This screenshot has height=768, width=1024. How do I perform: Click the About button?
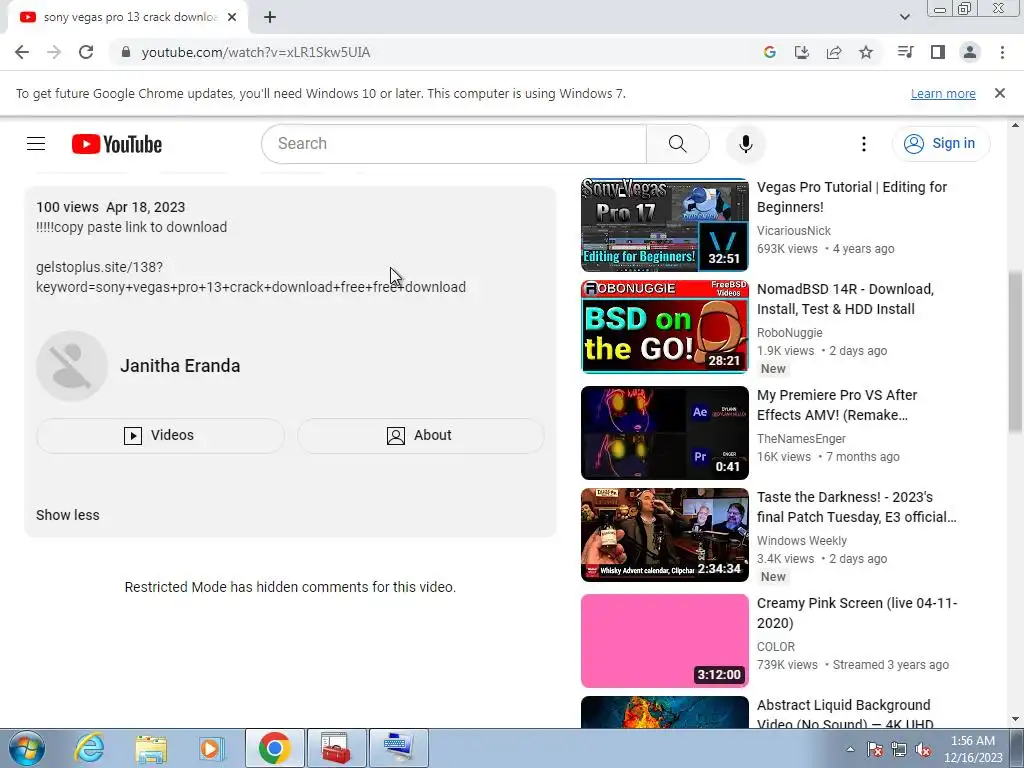click(421, 436)
